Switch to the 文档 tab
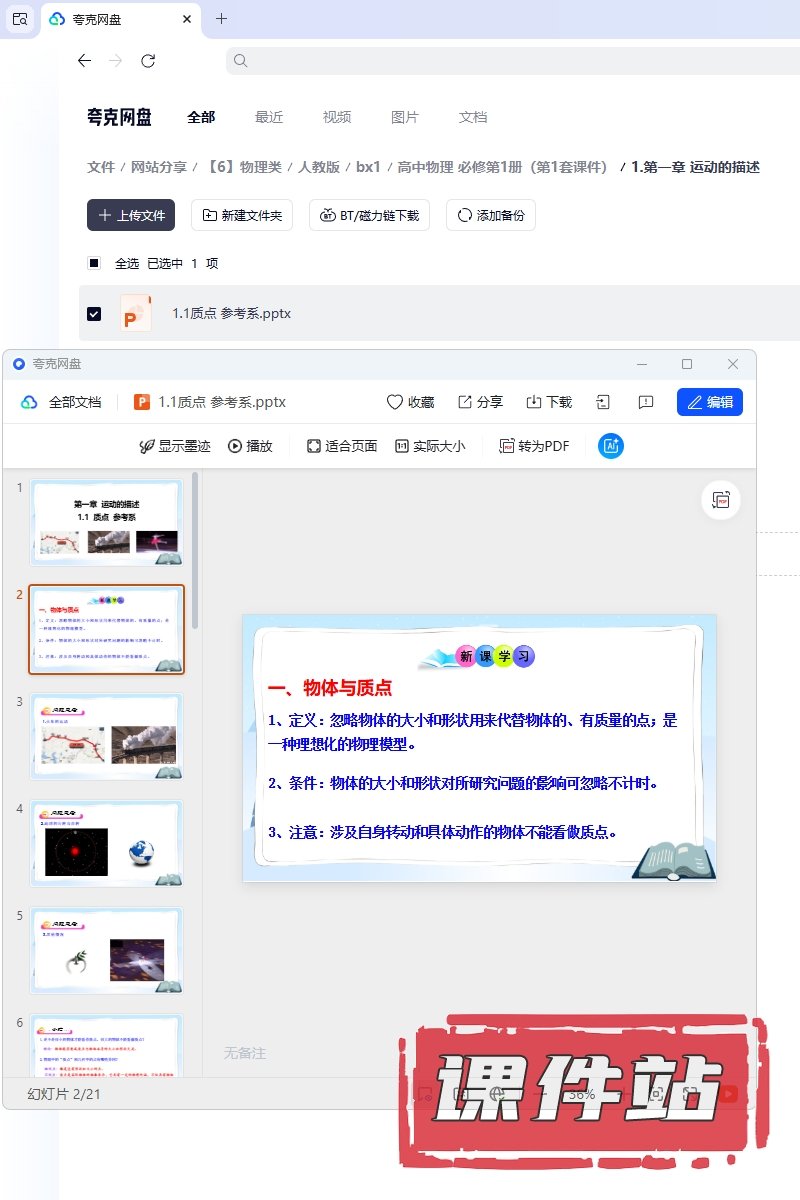This screenshot has height=1200, width=800. coord(473,117)
